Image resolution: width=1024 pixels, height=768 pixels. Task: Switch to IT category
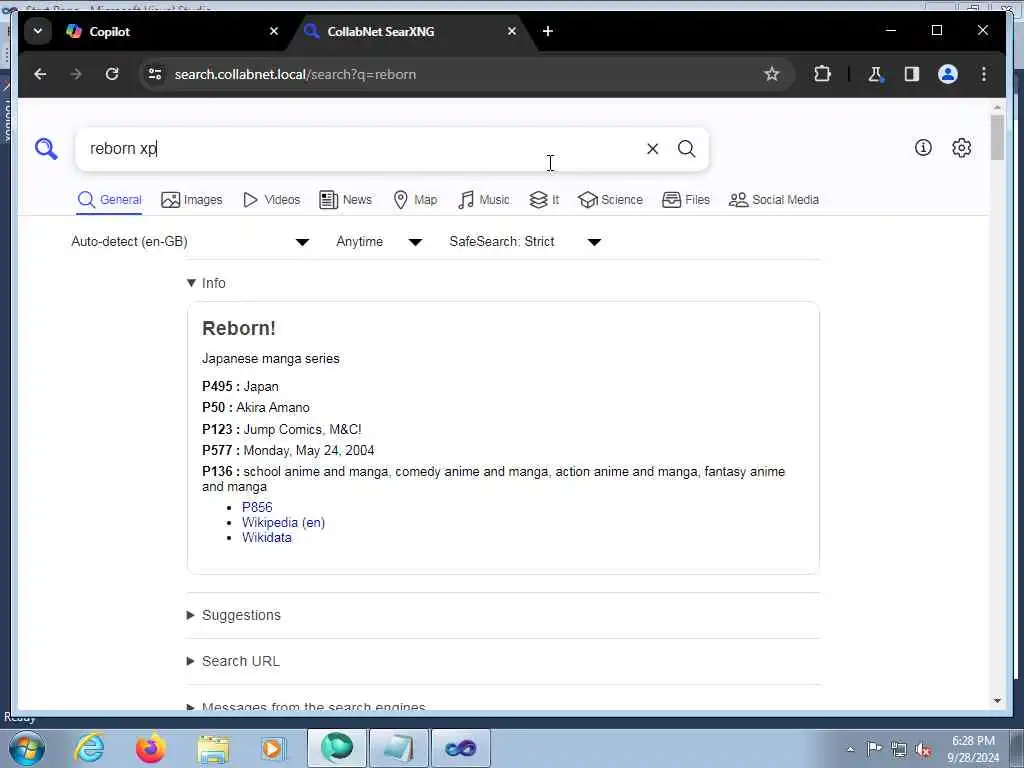coord(544,200)
